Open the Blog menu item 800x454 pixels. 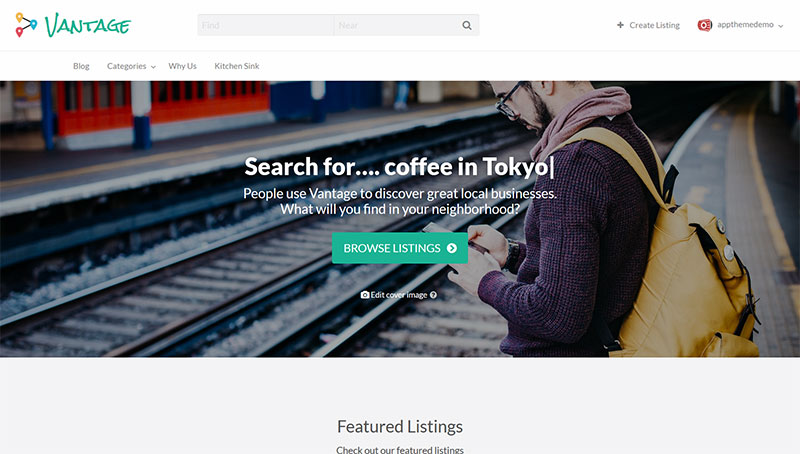click(81, 66)
